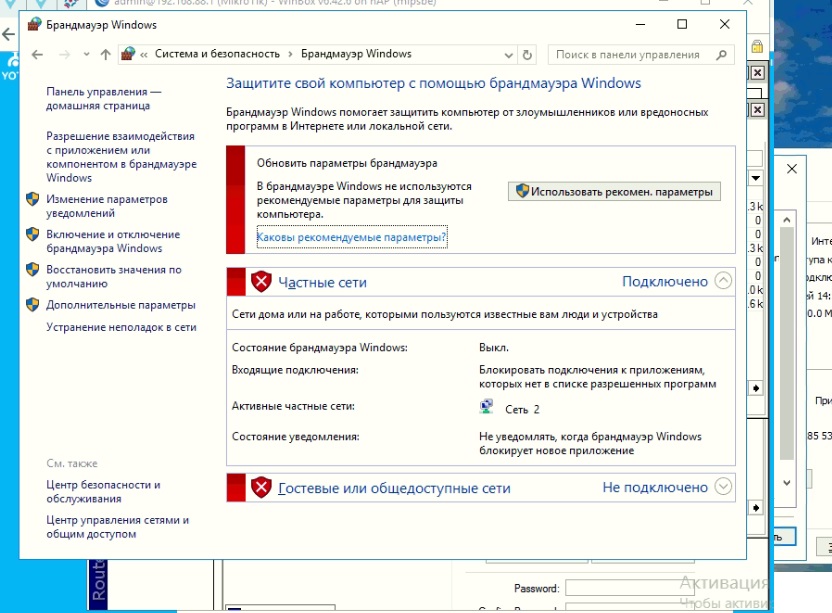Click 'Использовать рекомен. параметры' button
Image resolution: width=832 pixels, height=613 pixels.
(x=614, y=192)
